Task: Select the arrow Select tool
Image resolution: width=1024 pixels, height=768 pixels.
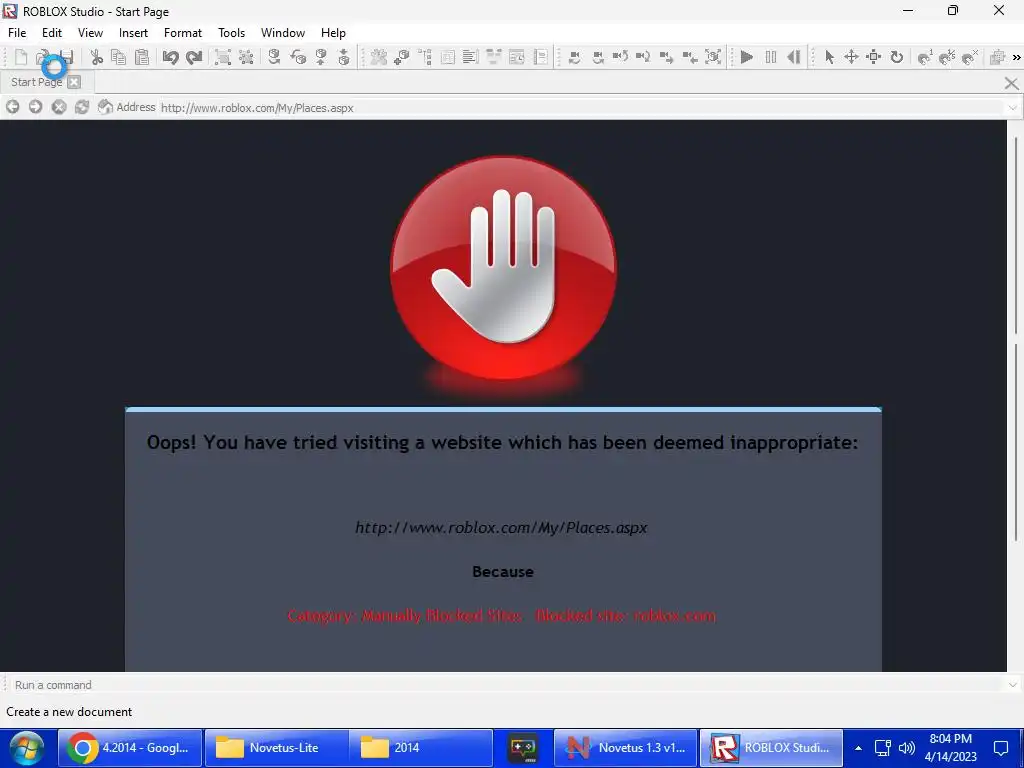Action: tap(829, 57)
